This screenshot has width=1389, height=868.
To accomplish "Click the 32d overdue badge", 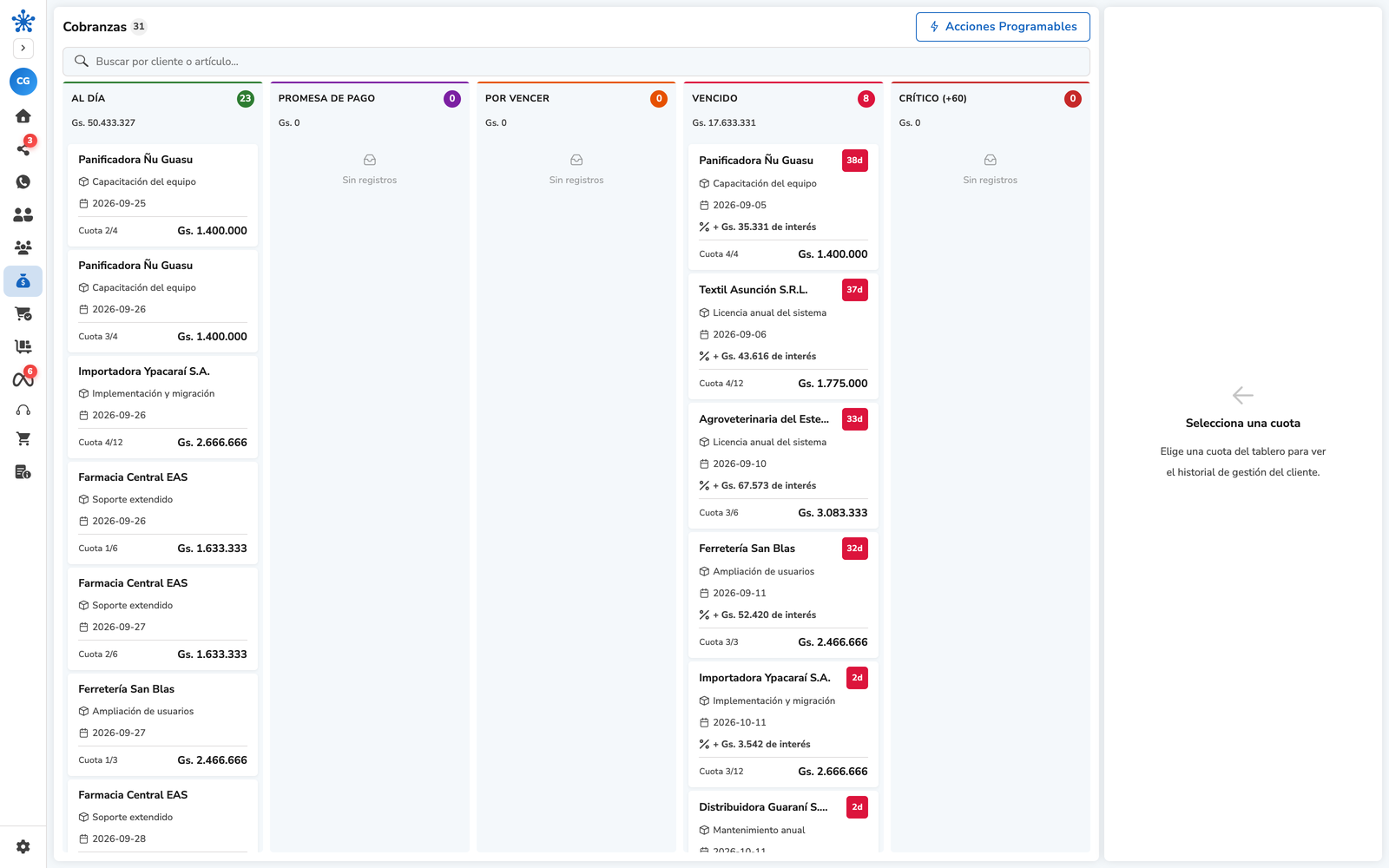I will point(855,549).
